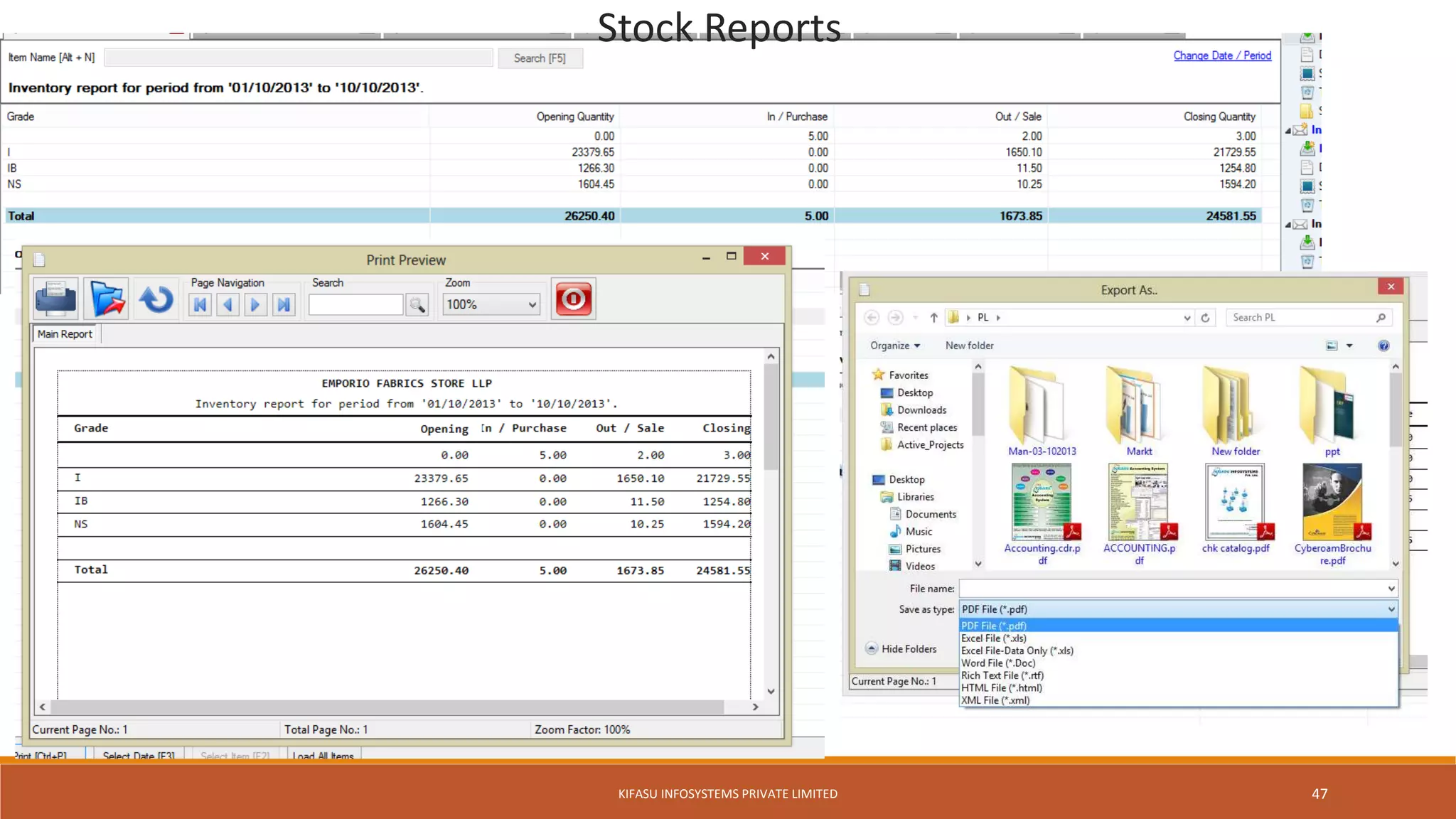The width and height of the screenshot is (1456, 819).
Task: Expand the address bar path dropdown
Action: pyautogui.click(x=1187, y=318)
